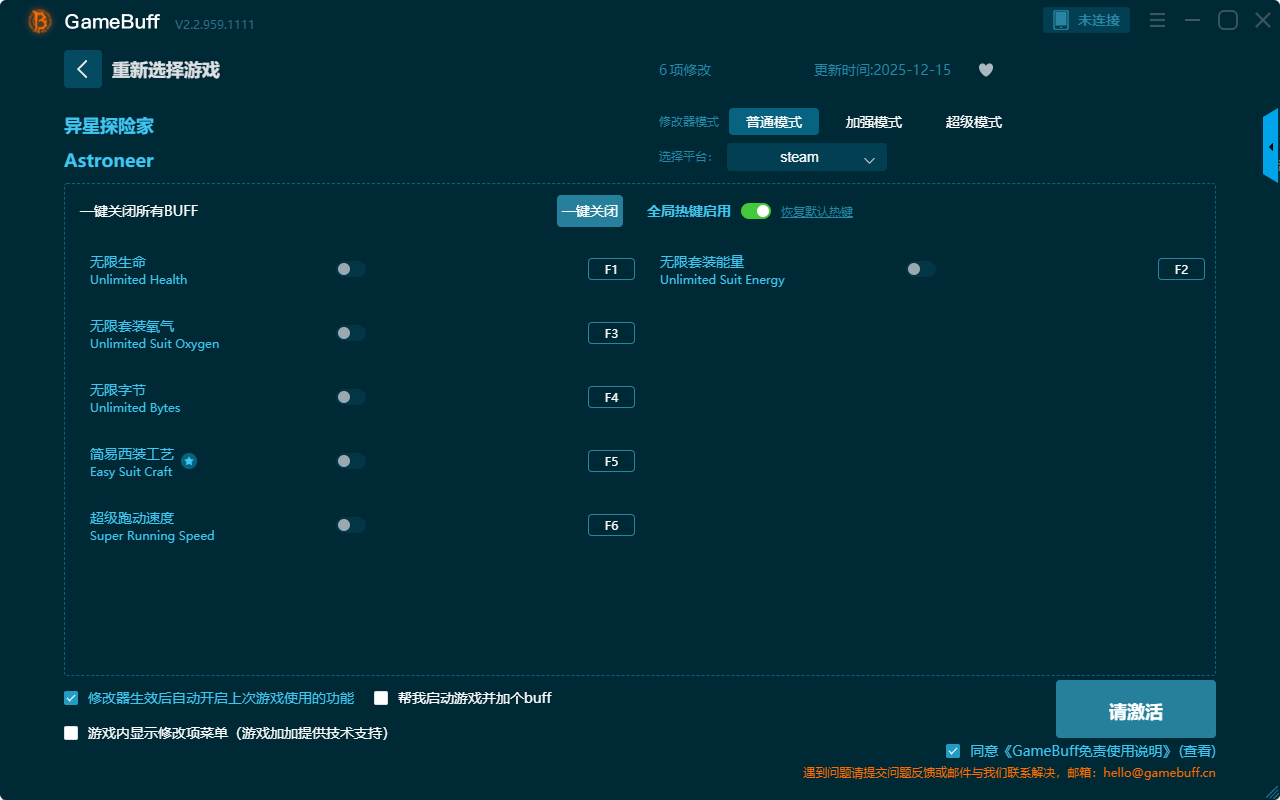Open the hamburger menu icon

1157,20
